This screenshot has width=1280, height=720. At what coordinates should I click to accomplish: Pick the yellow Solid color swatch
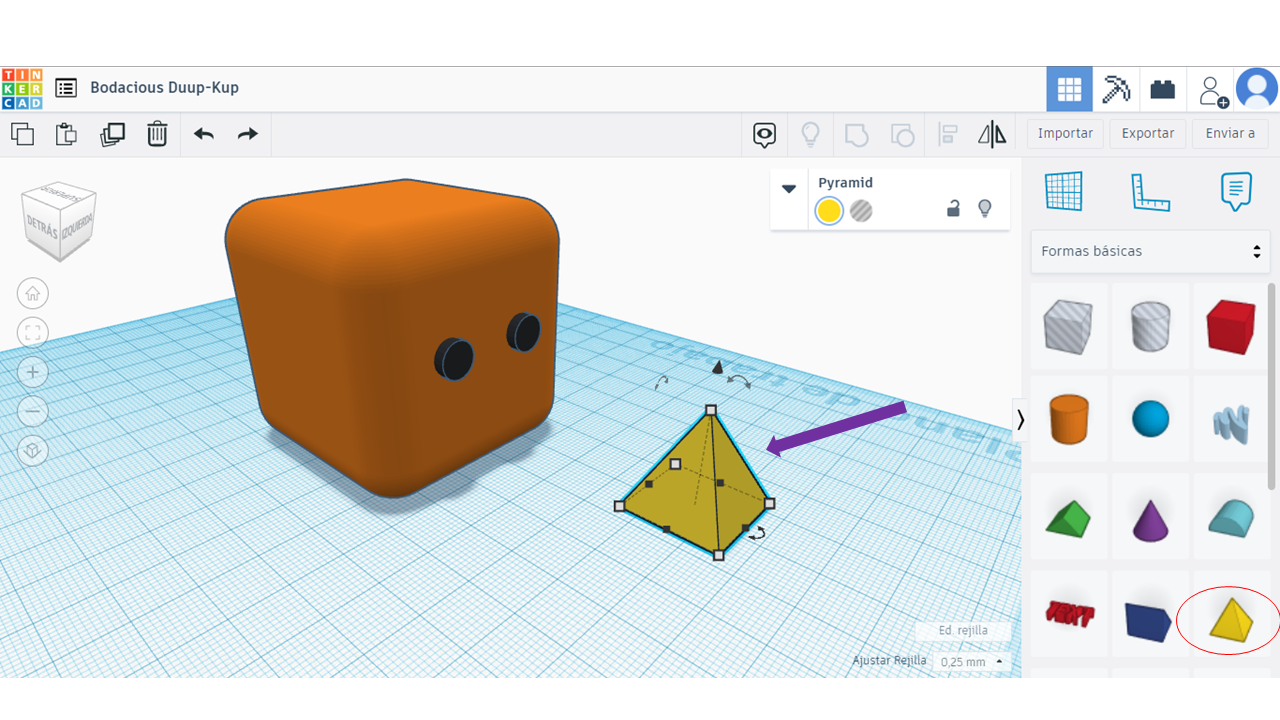click(829, 211)
